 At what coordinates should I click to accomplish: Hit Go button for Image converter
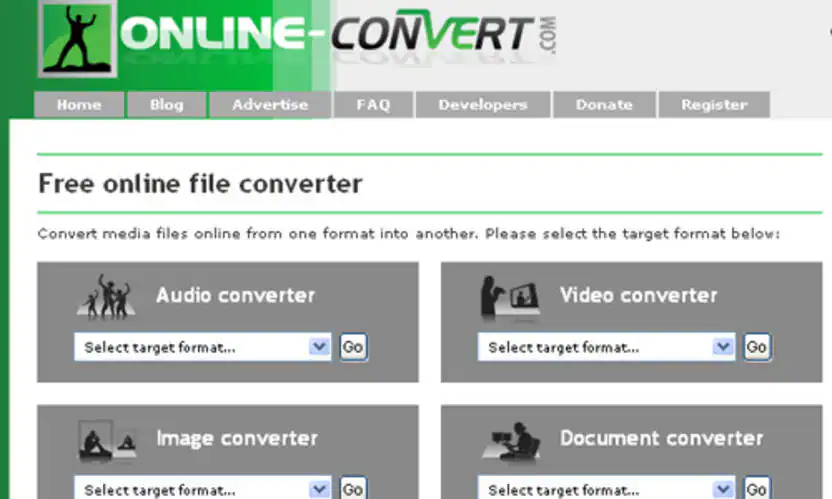[x=353, y=488]
